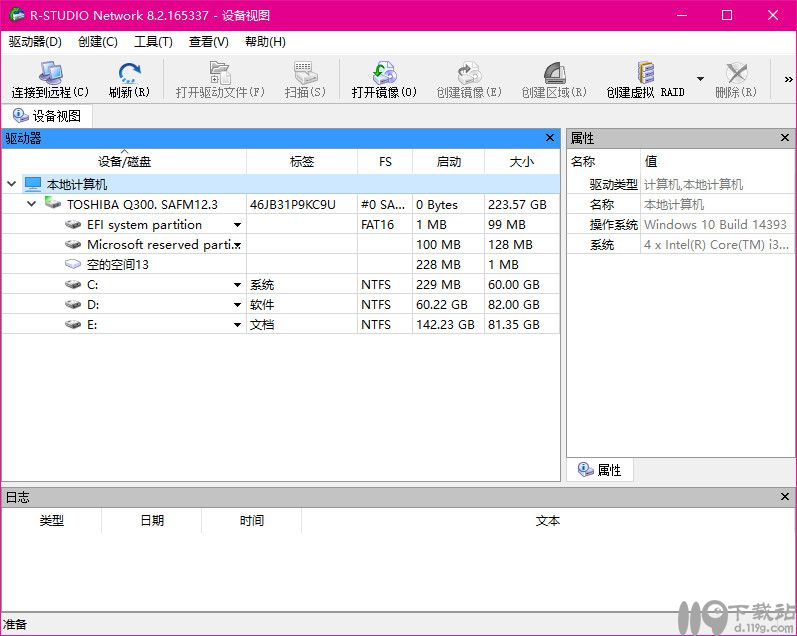Select the 空的空间13 row

click(281, 264)
